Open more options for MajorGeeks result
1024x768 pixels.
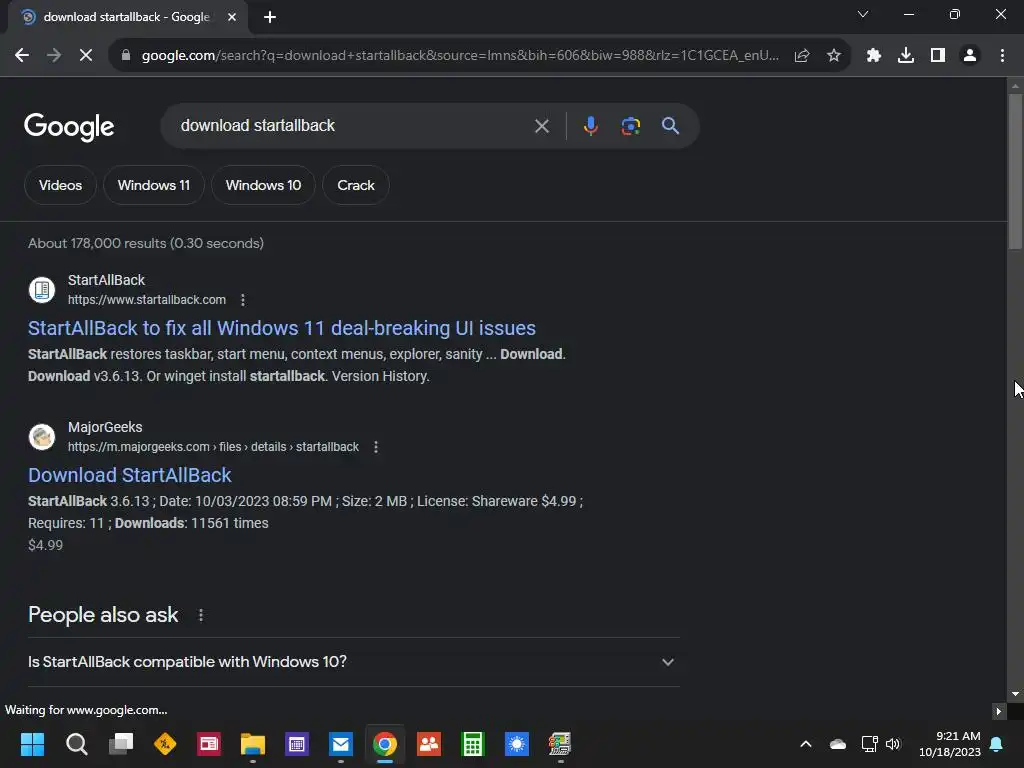tap(376, 447)
